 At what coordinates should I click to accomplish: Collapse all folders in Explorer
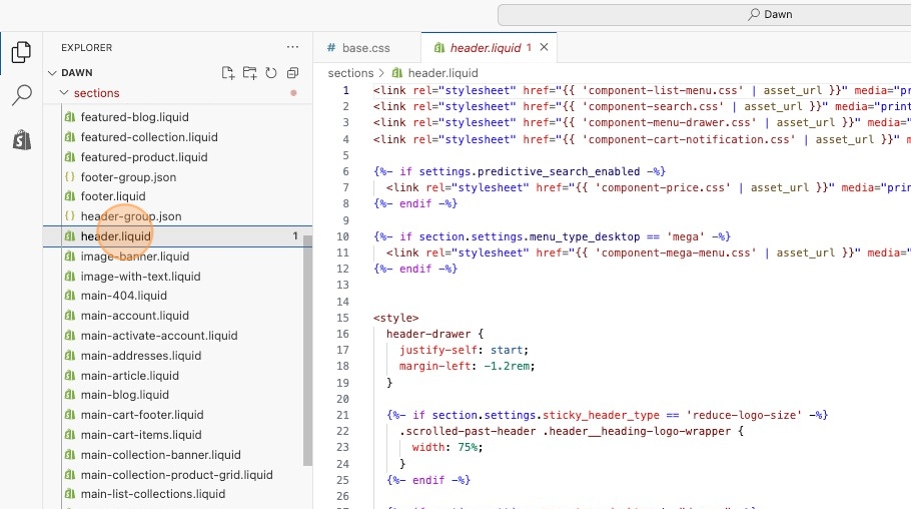pos(293,73)
